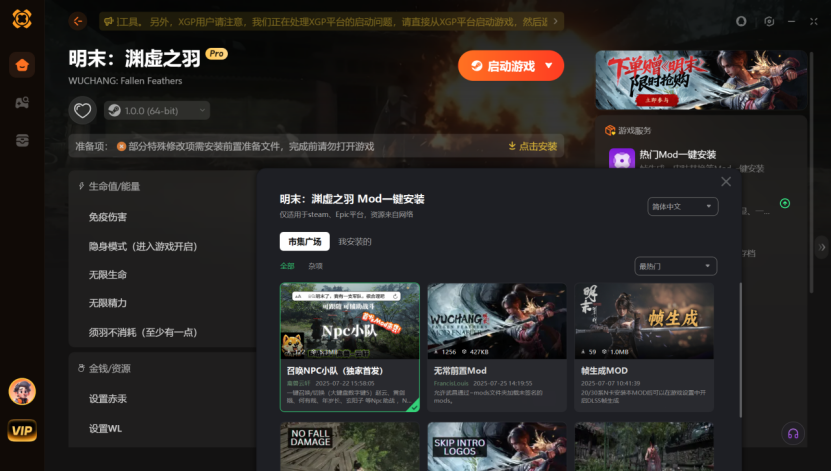This screenshot has height=471, width=831.
Task: Select the 无限生命 cheat option
Action: click(x=108, y=275)
